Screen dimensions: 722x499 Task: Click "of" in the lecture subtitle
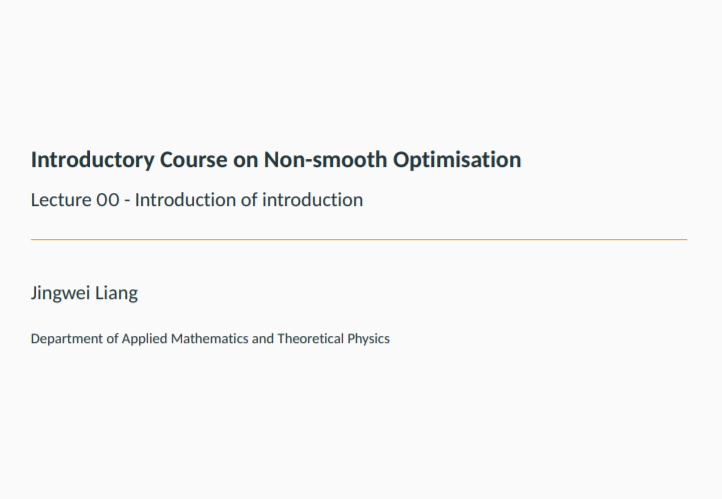[x=250, y=200]
